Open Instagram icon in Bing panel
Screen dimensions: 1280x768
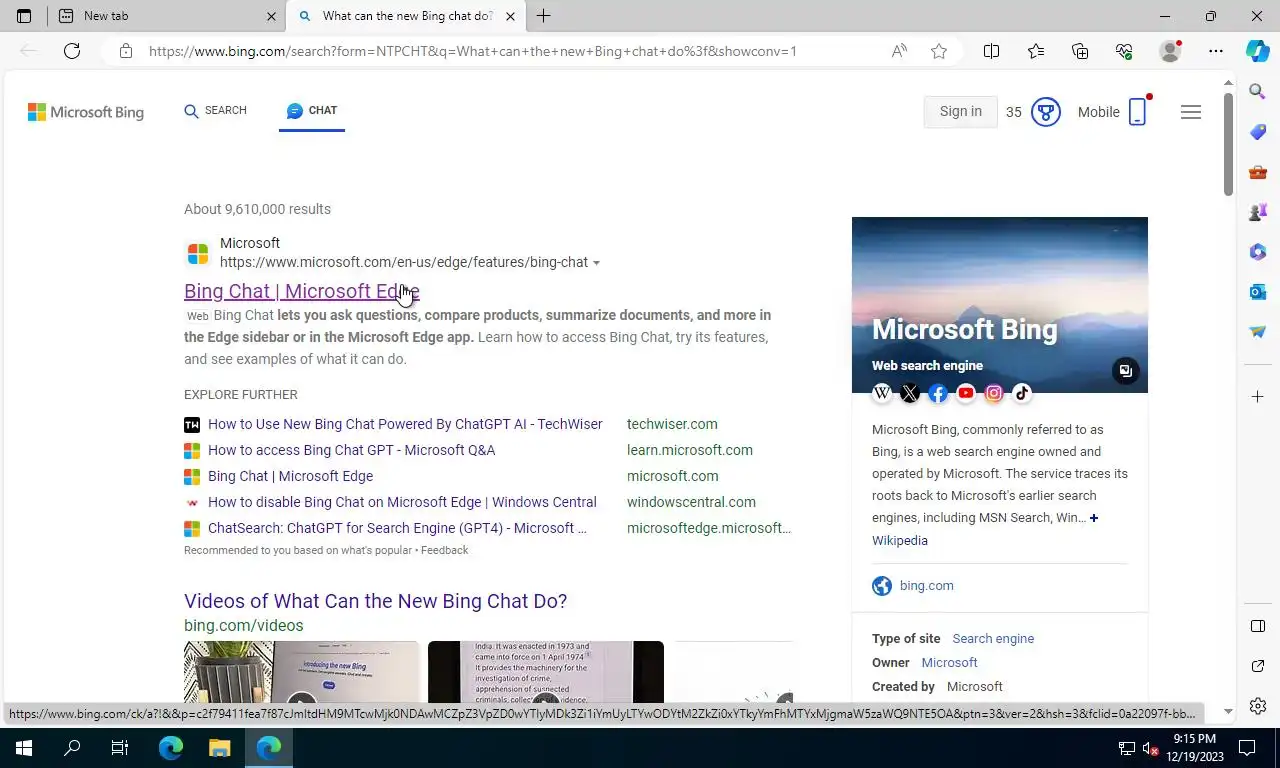click(x=994, y=393)
